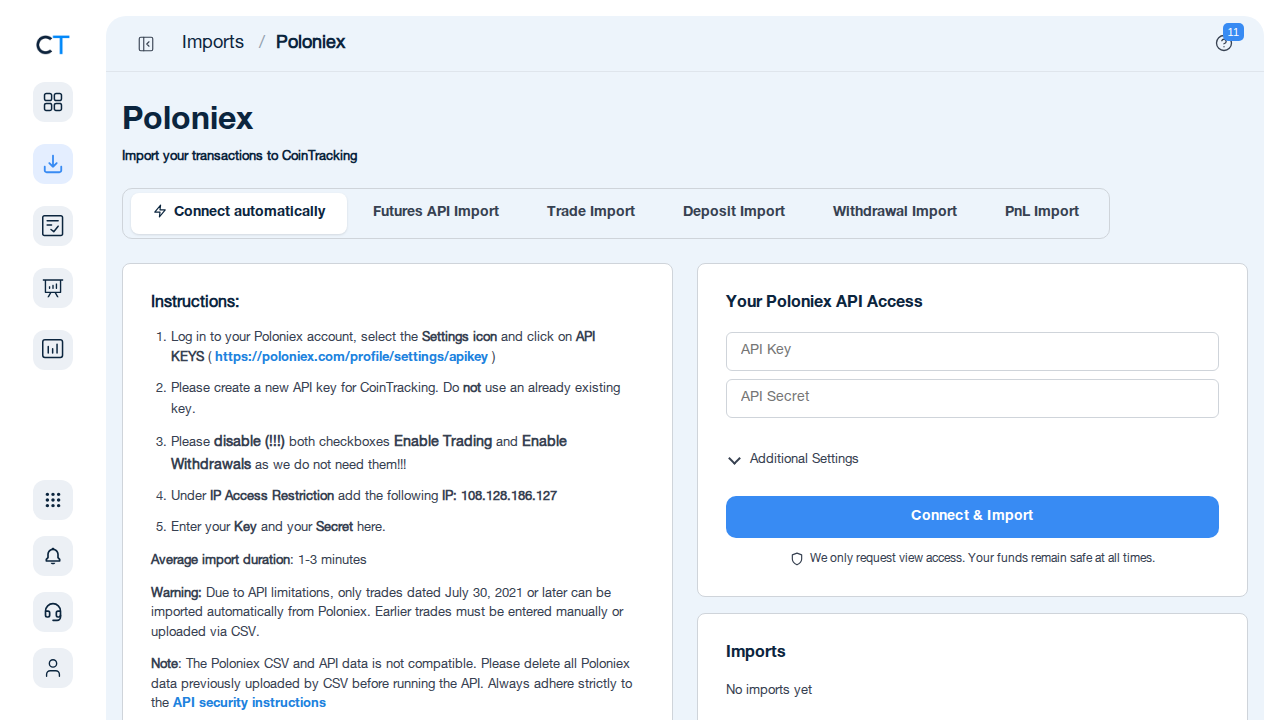Click the lightning bolt icon on Connect tab
Viewport: 1280px width, 720px height.
coord(160,211)
